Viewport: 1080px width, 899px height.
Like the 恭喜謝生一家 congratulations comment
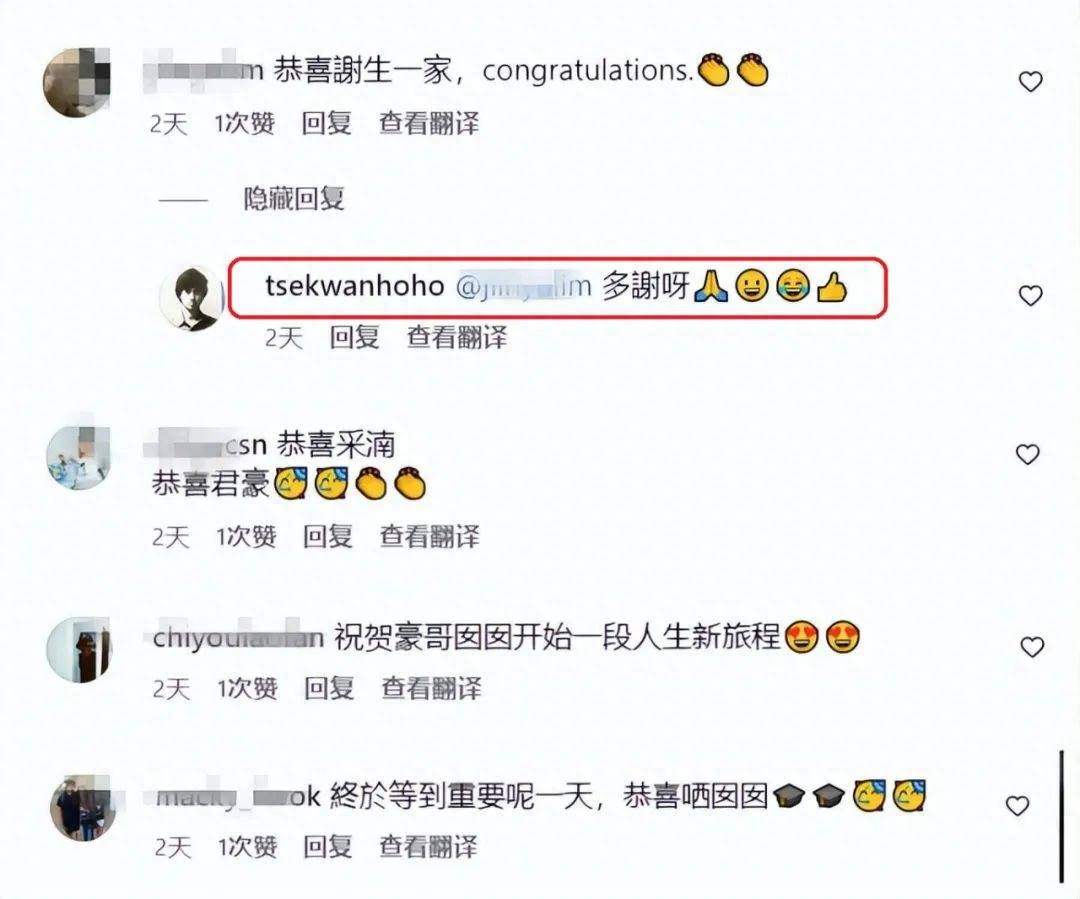point(1030,82)
